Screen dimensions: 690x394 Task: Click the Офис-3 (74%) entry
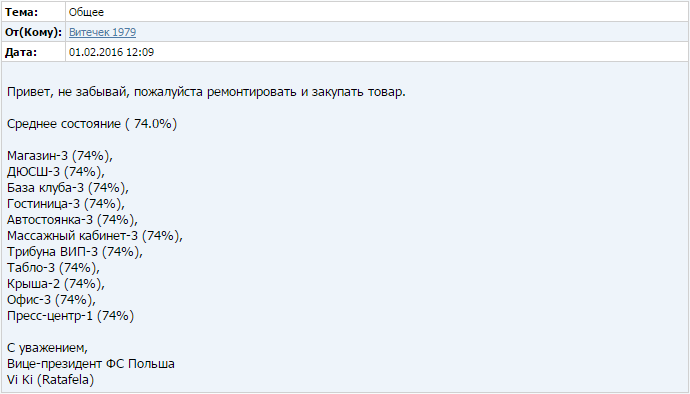click(51, 300)
